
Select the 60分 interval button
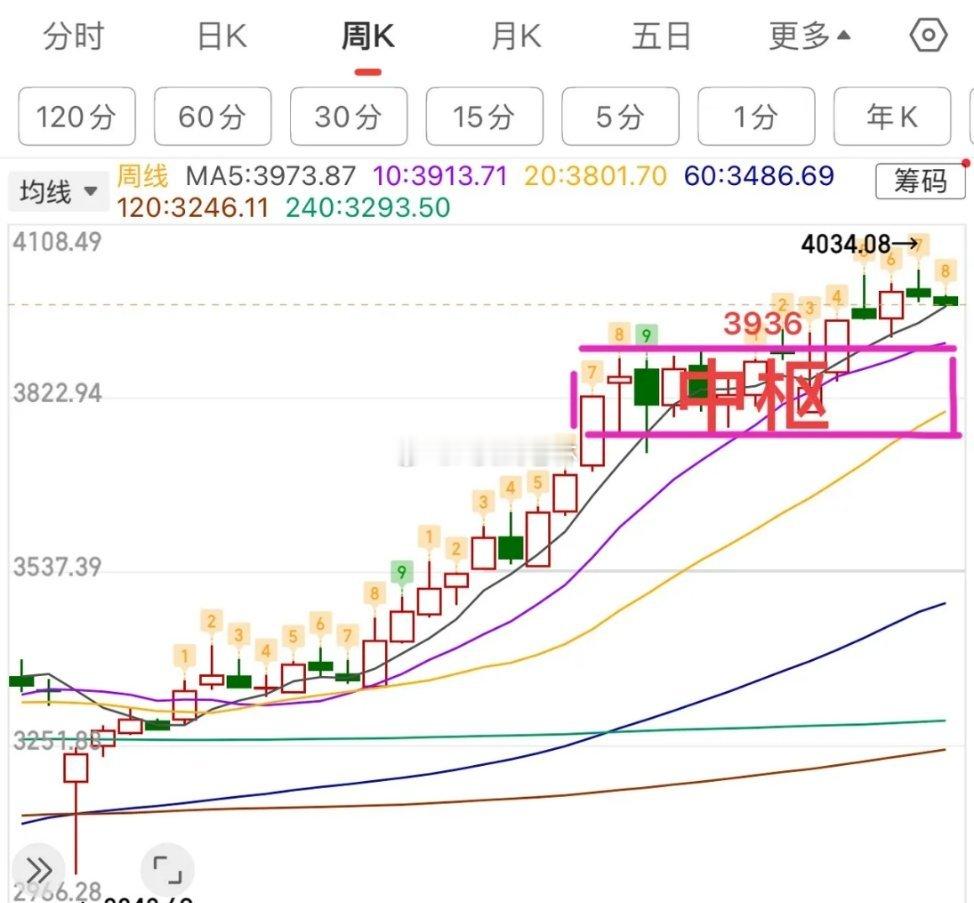tap(212, 116)
